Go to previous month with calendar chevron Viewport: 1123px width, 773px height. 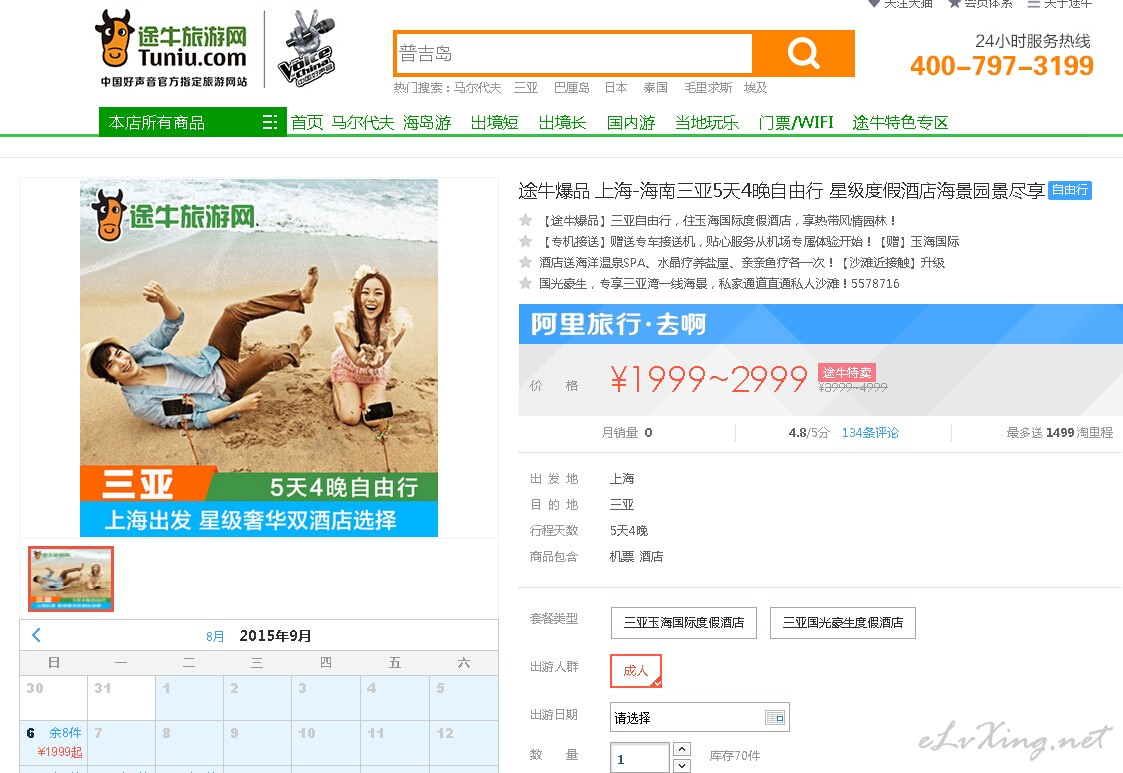pyautogui.click(x=37, y=635)
